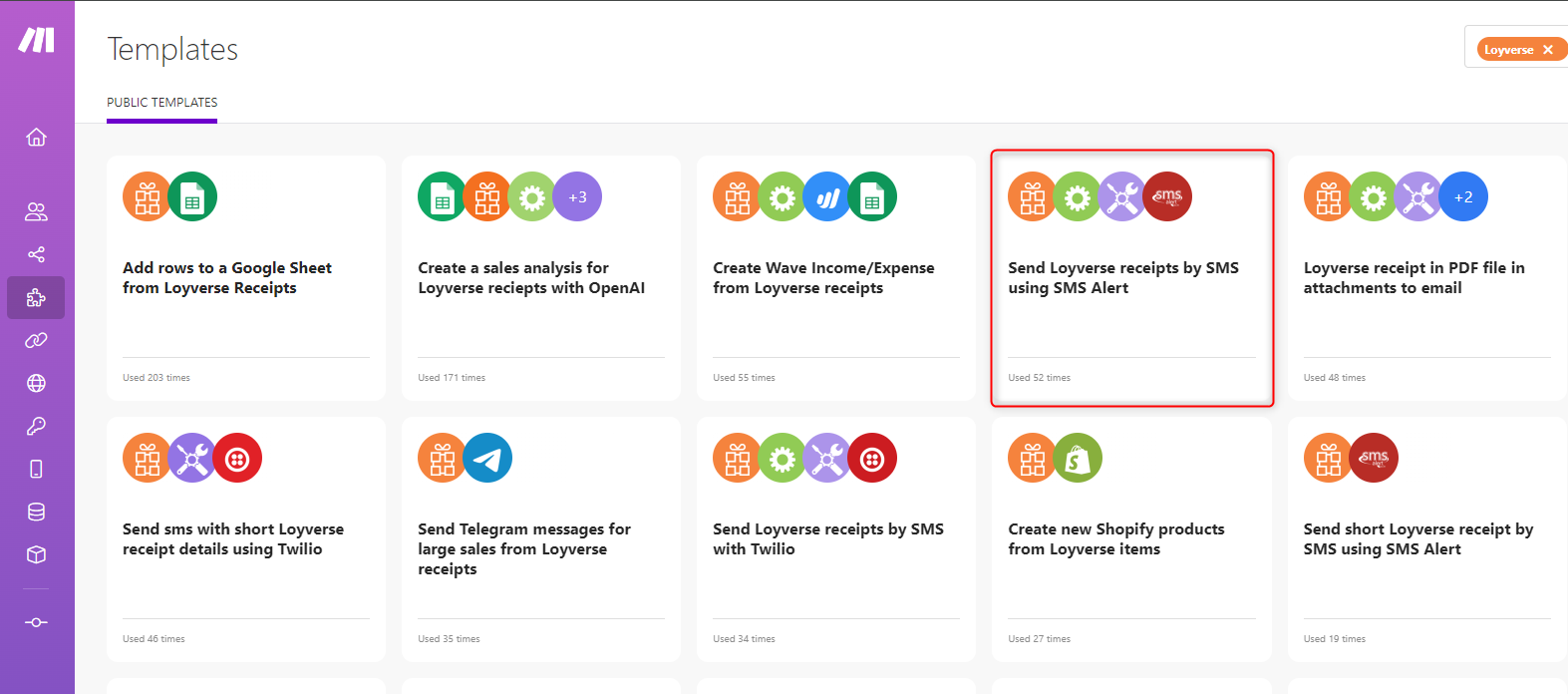Open "Send Loyverse receipts by SMS with Twilio" template
This screenshot has height=694, width=1568.
coord(827,538)
